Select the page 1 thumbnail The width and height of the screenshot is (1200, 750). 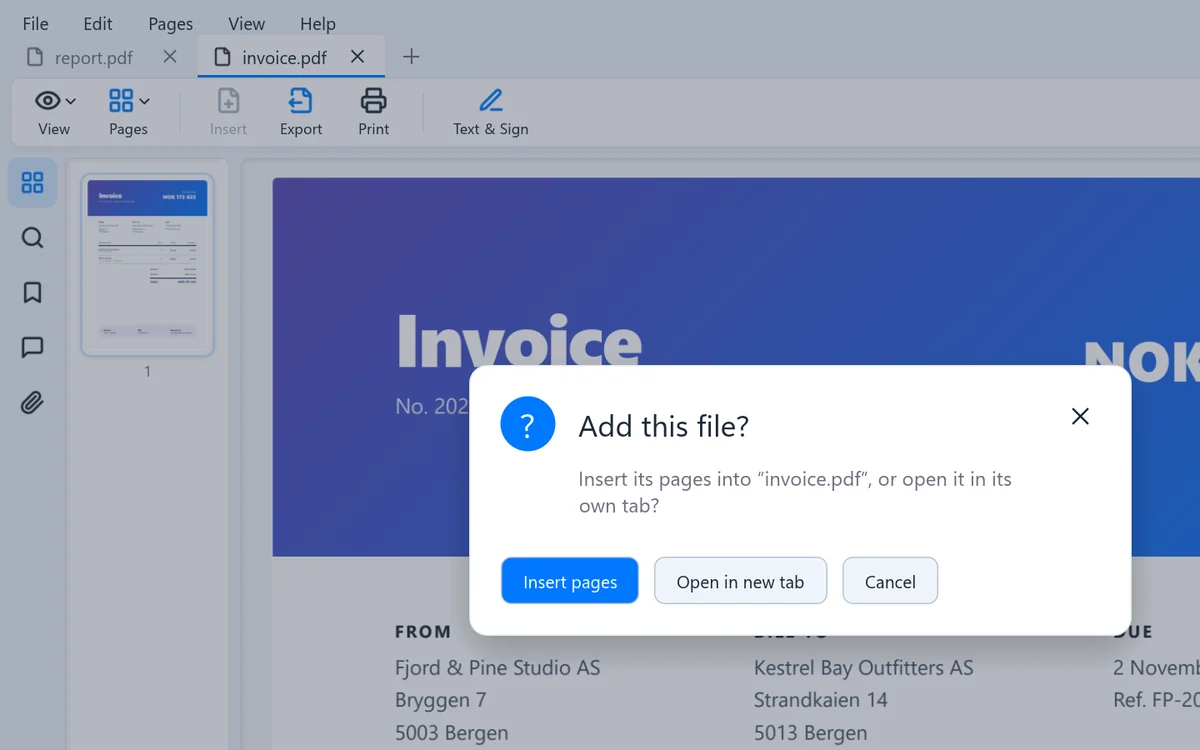point(147,265)
